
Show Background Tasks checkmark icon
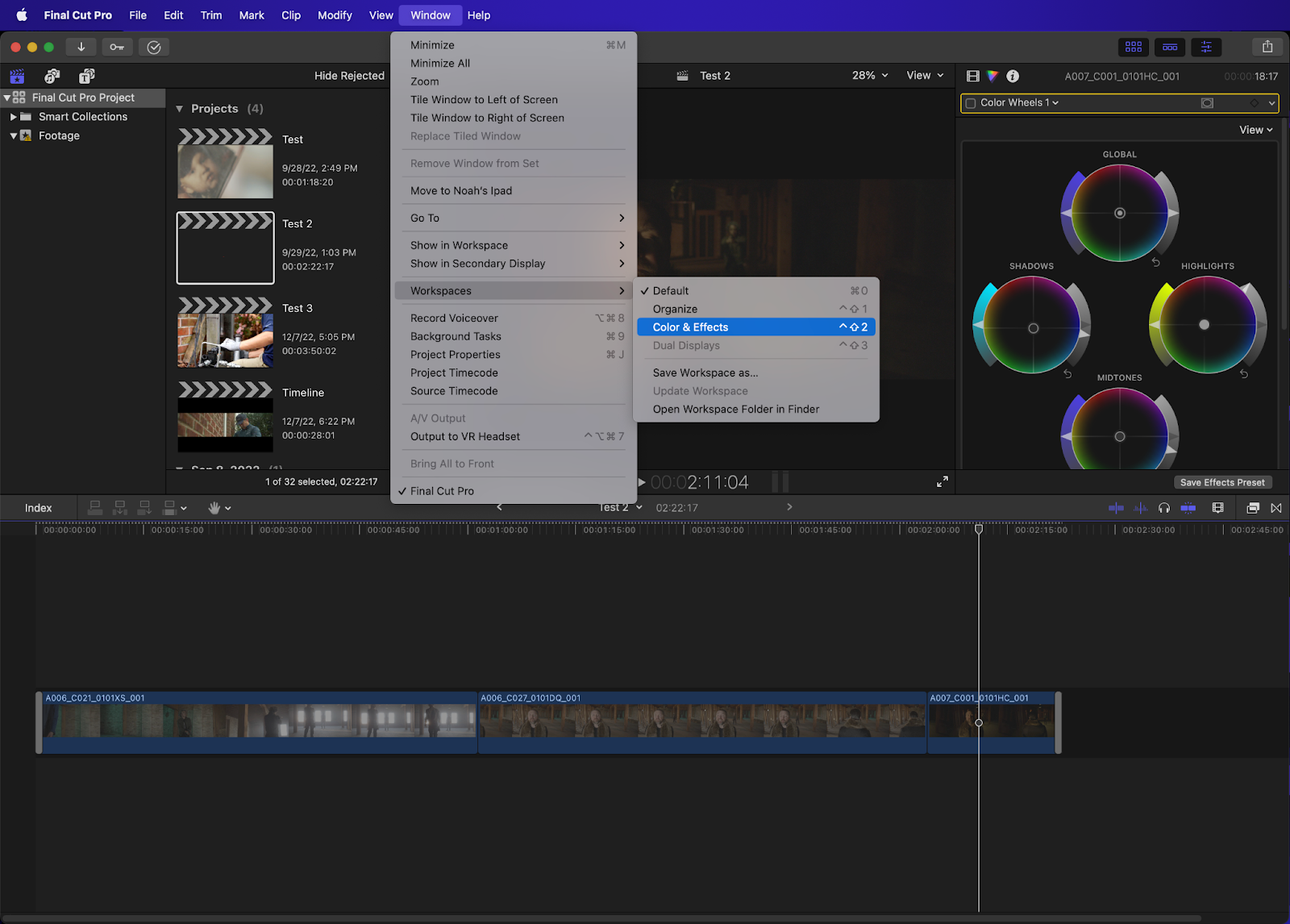click(154, 47)
